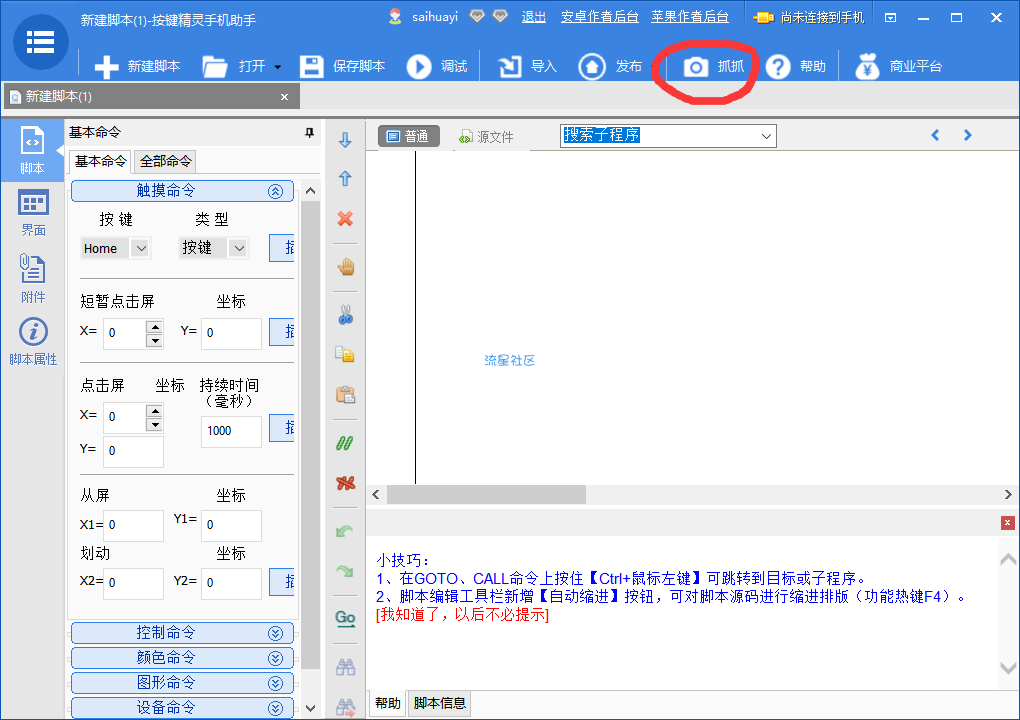Toggle the pin on 基本命令 panel
The image size is (1020, 720).
[309, 133]
